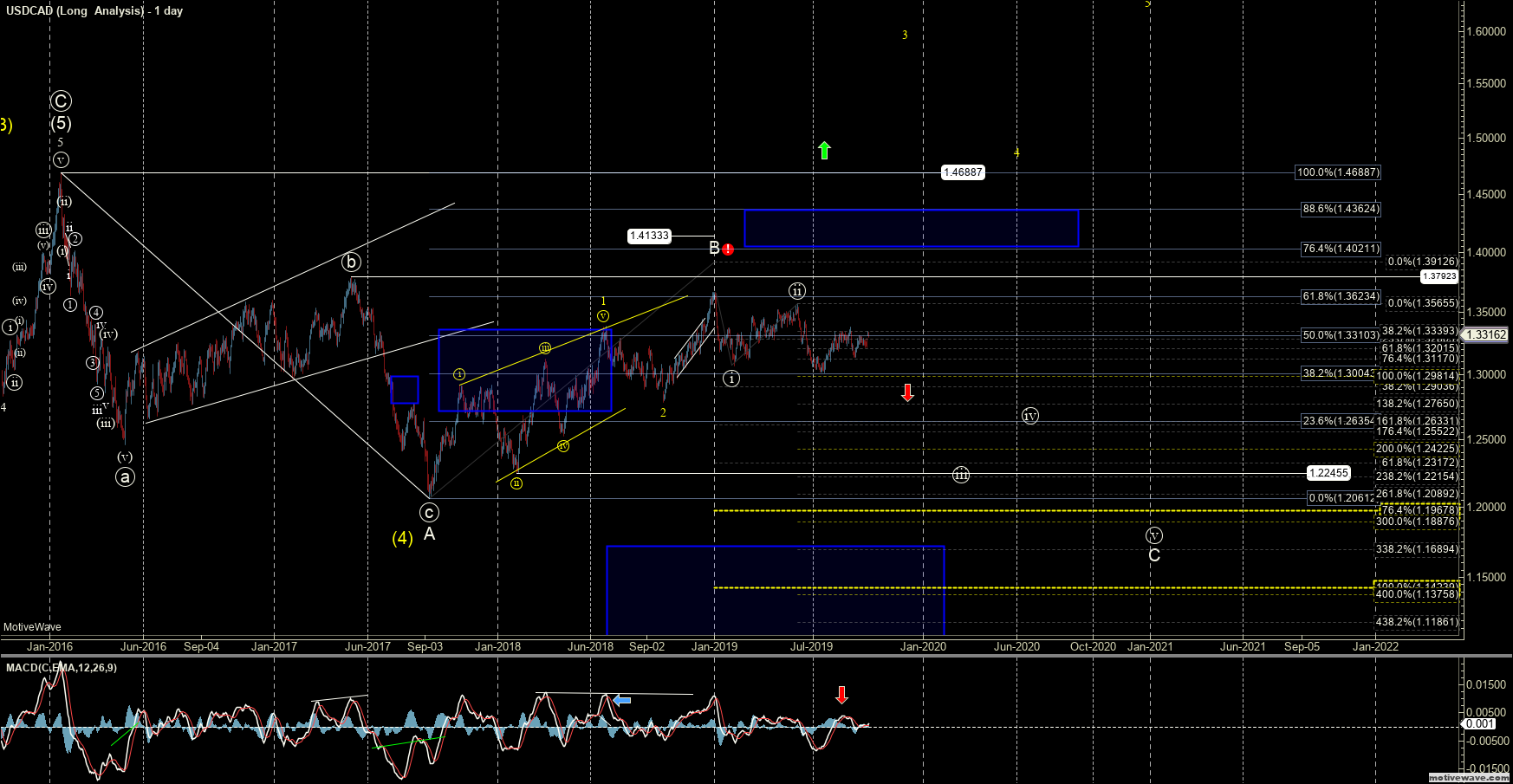The image size is (1513, 784).
Task: Click the Oct-2020 date on the time axis
Action: point(1093,646)
